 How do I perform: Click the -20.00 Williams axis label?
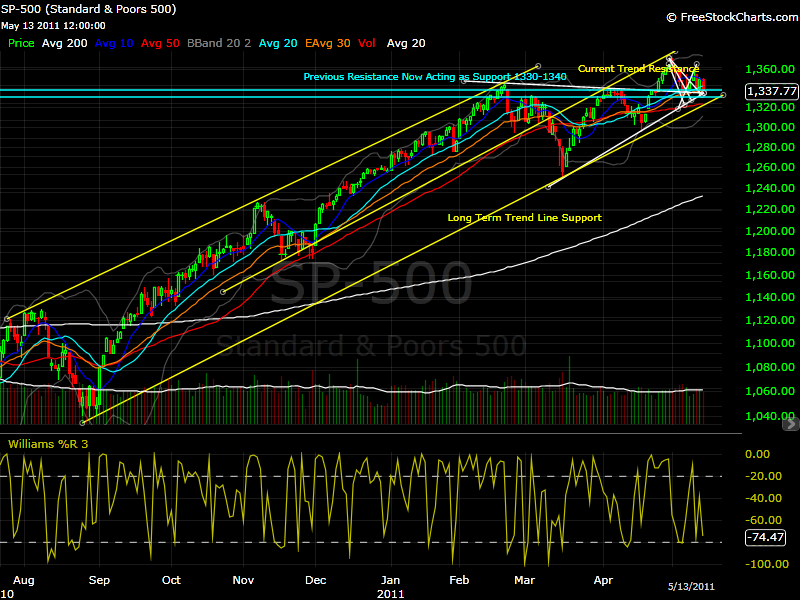tap(764, 476)
